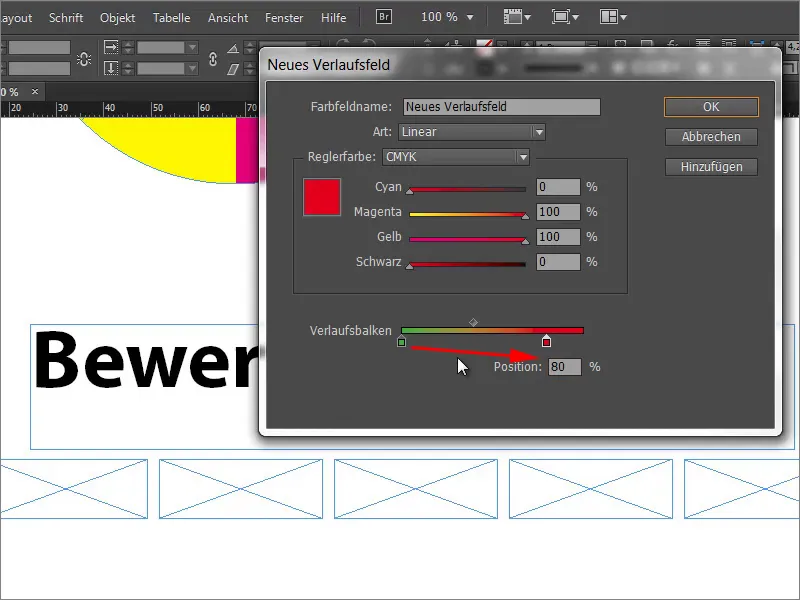The width and height of the screenshot is (800, 600).
Task: Open the screen mode icon menu
Action: 565,17
